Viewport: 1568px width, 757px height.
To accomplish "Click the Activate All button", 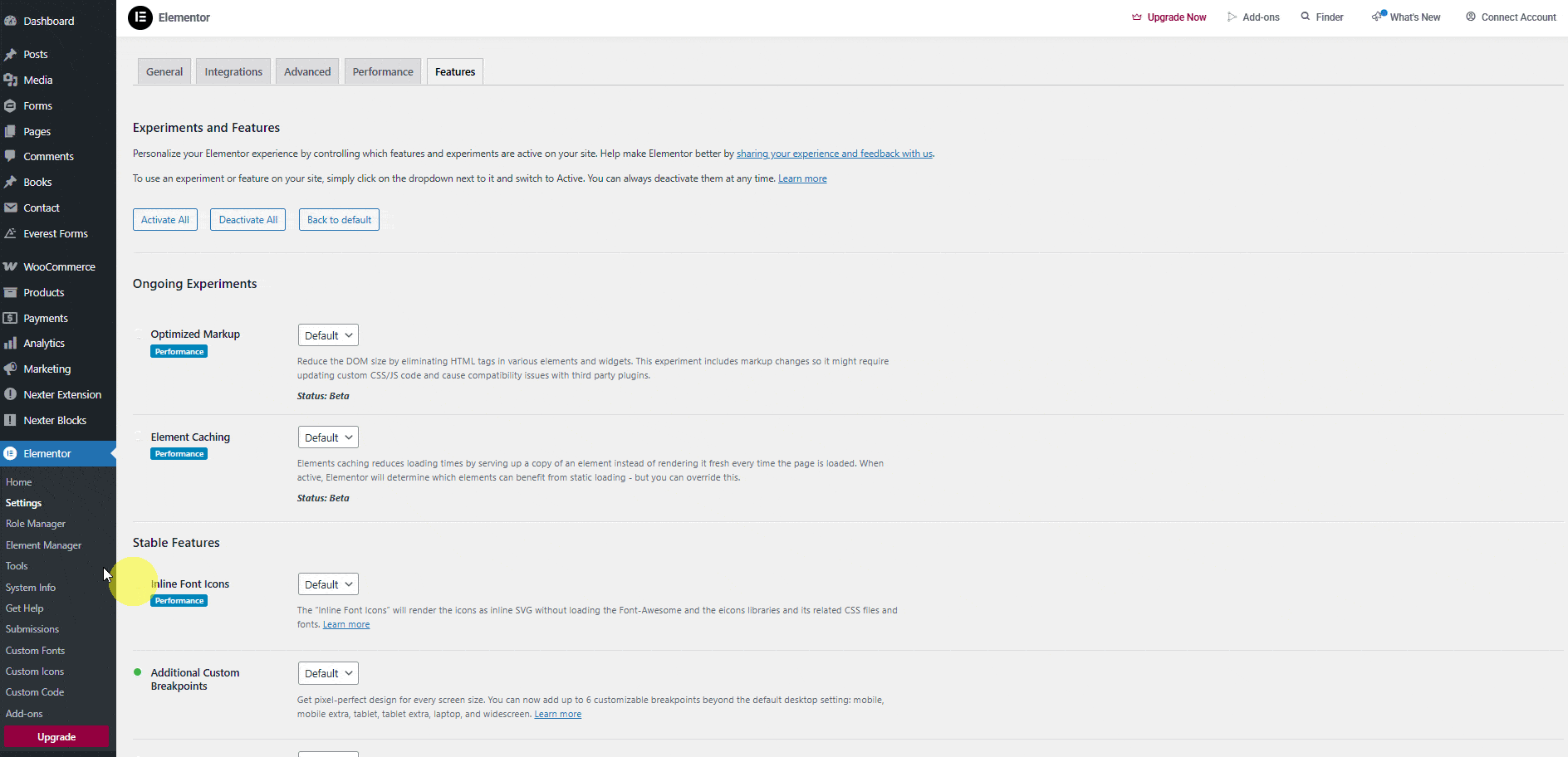I will pyautogui.click(x=165, y=220).
